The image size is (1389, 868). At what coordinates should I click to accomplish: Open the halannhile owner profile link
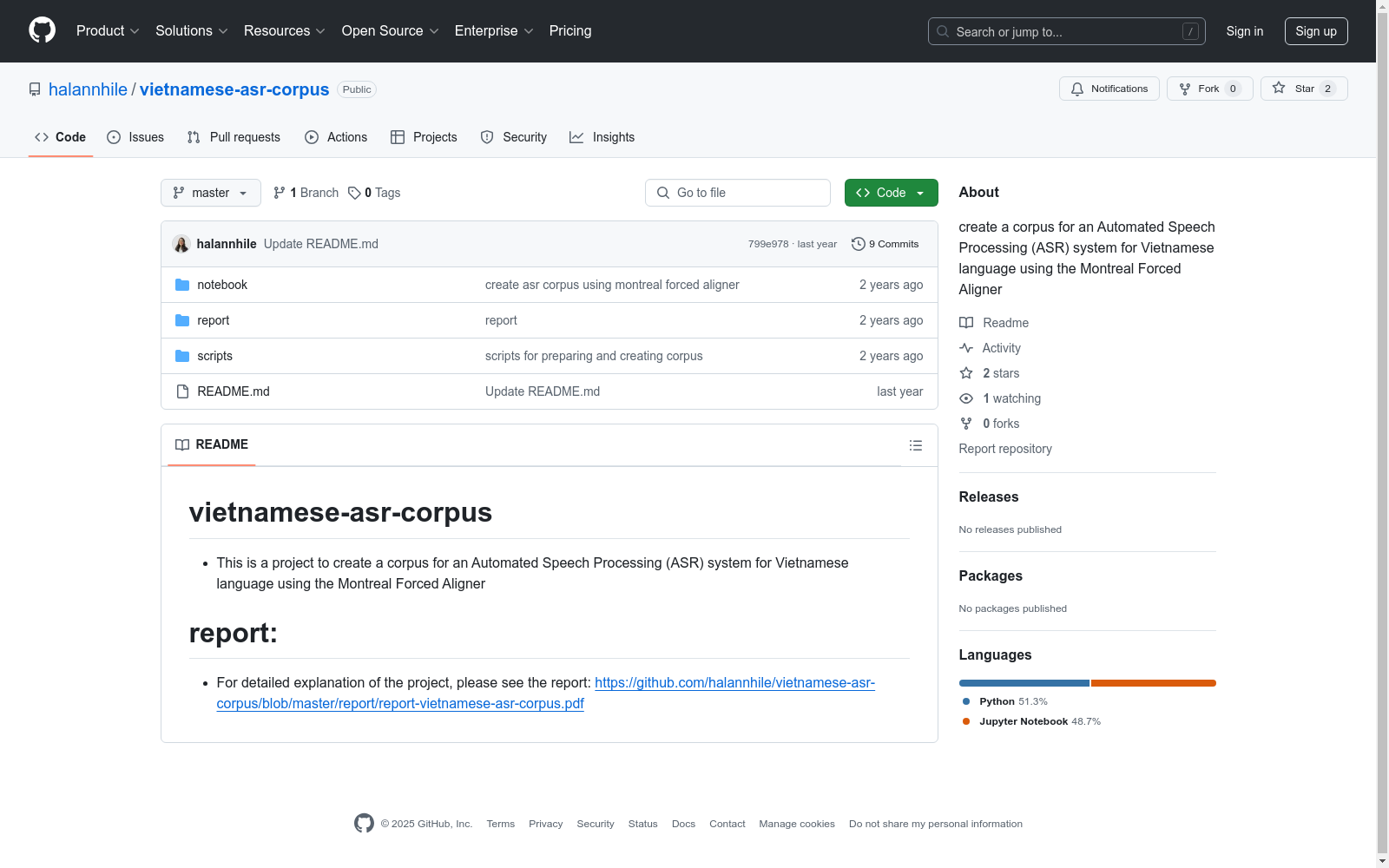coord(88,89)
